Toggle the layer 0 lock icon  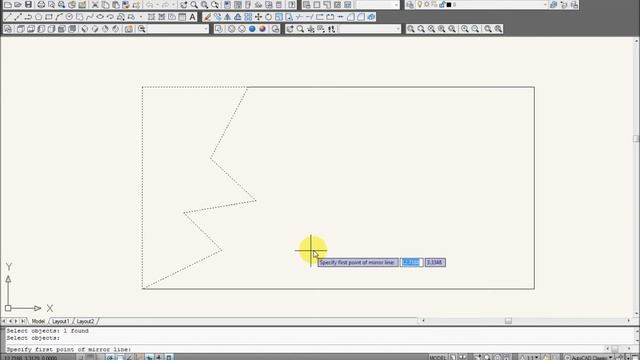442,5
